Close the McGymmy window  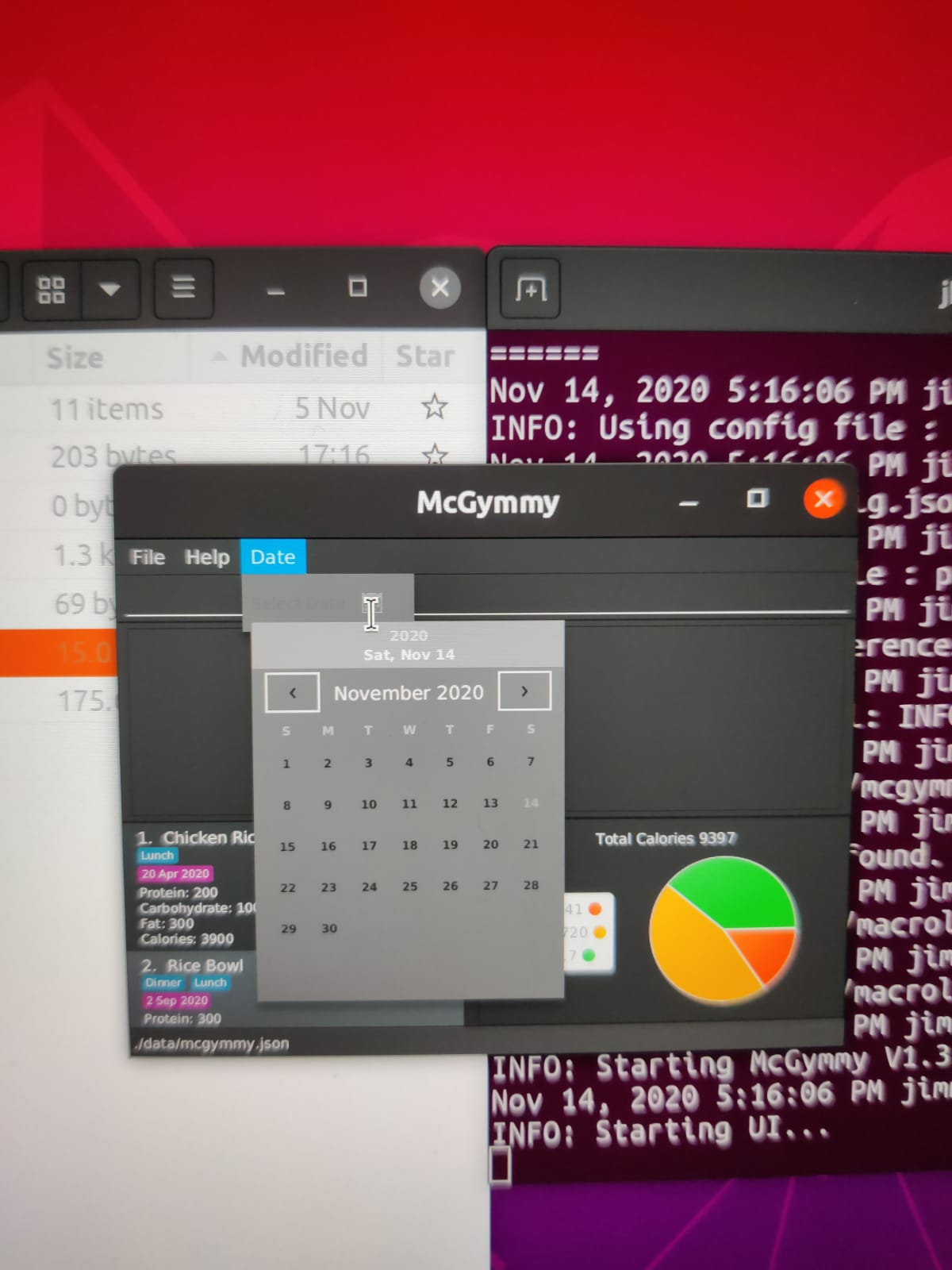pyautogui.click(x=823, y=499)
